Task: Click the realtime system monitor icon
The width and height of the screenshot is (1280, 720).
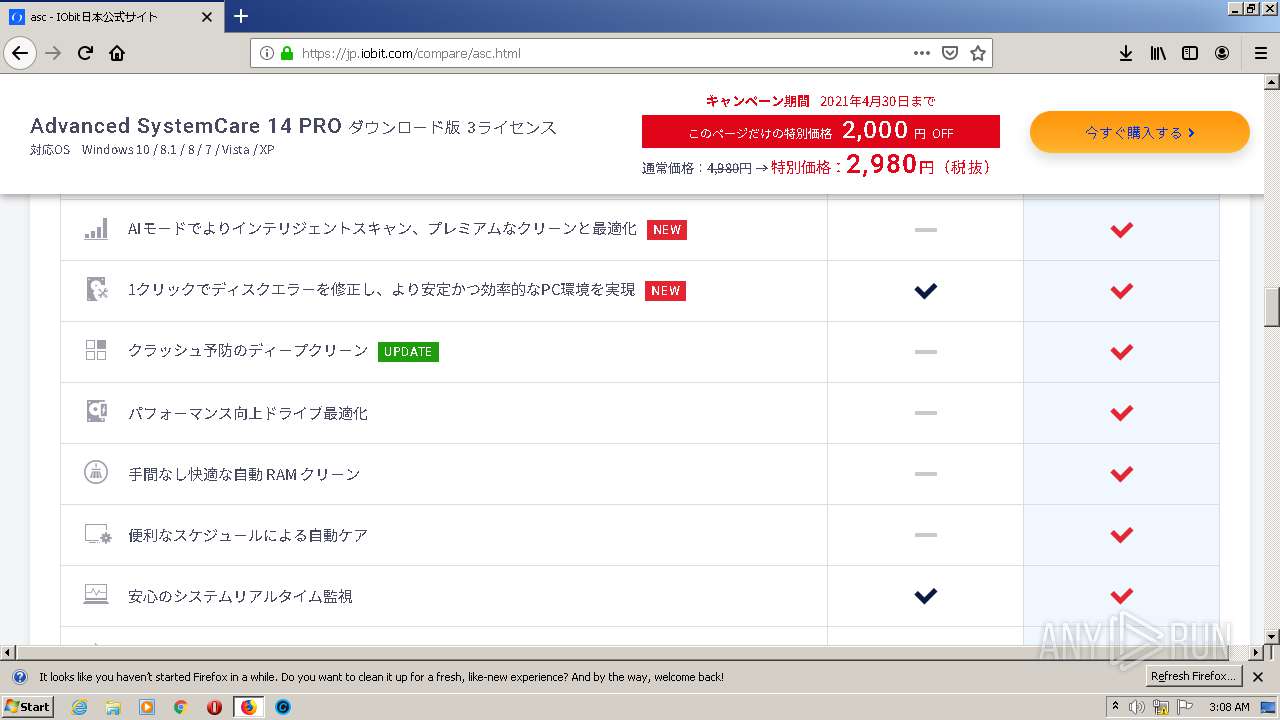Action: (x=95, y=594)
